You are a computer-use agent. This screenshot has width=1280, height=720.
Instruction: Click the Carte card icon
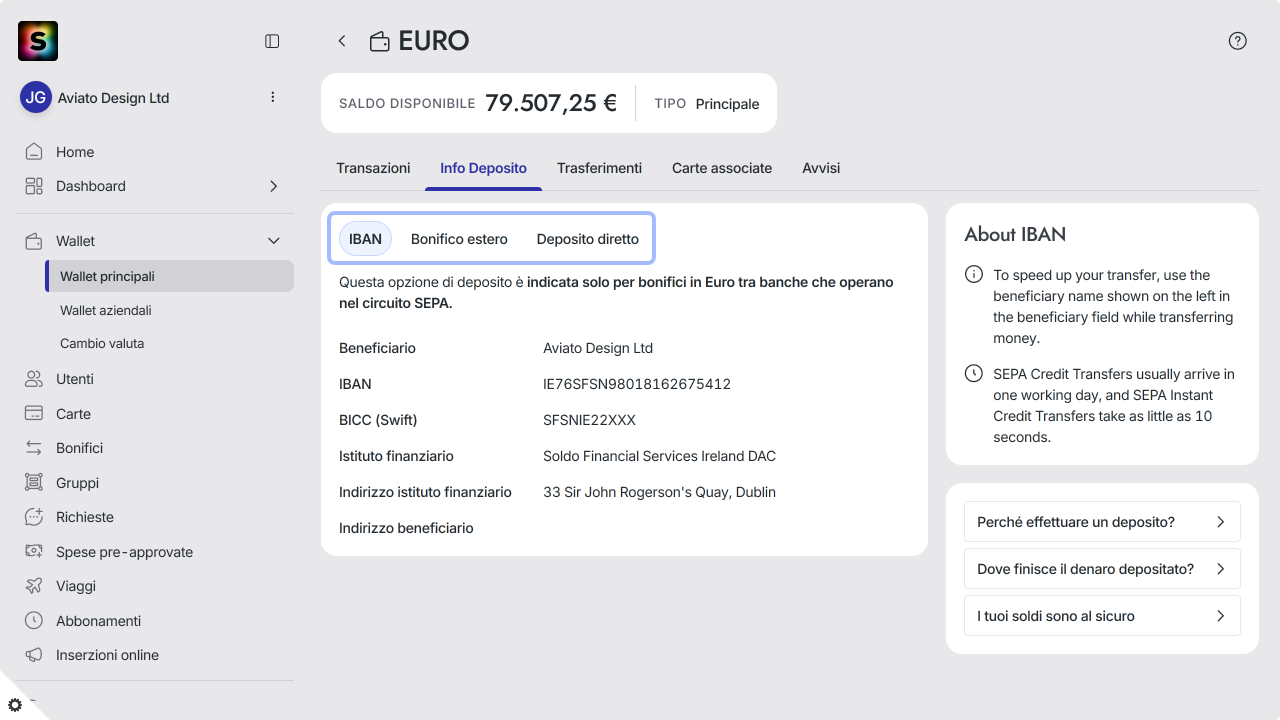click(x=34, y=414)
